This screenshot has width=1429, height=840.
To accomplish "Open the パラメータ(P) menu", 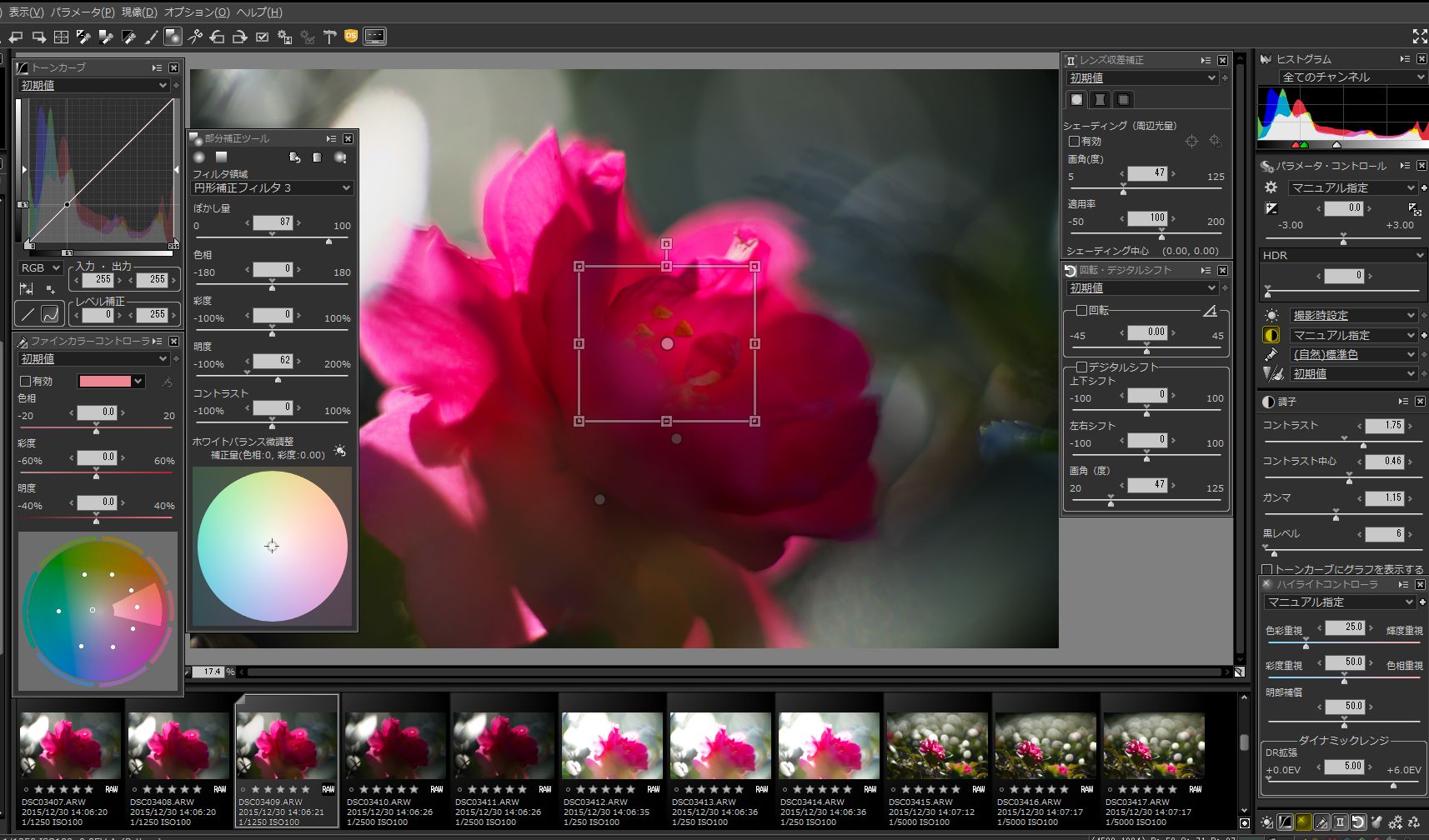I will click(83, 12).
